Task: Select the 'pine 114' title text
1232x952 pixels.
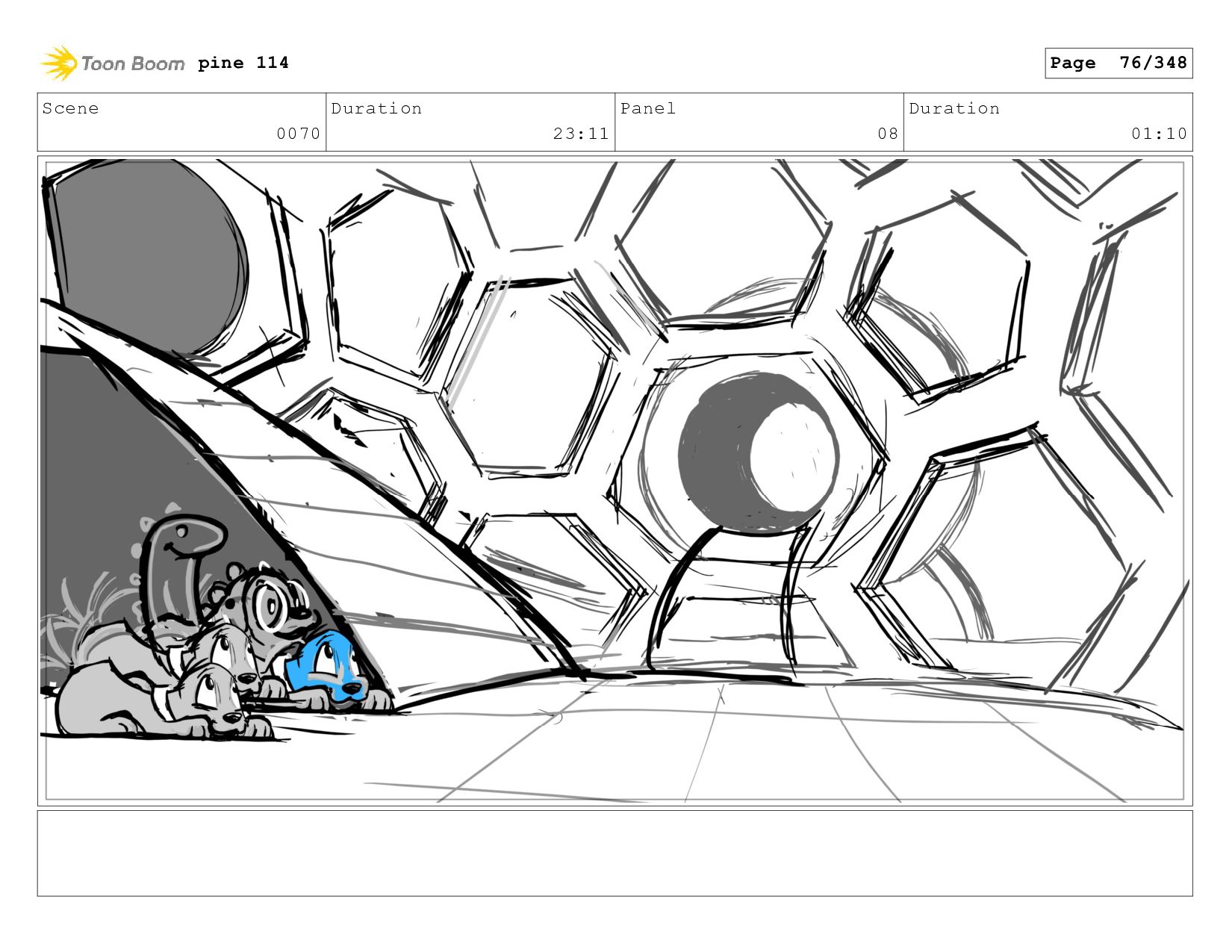Action: coord(243,63)
